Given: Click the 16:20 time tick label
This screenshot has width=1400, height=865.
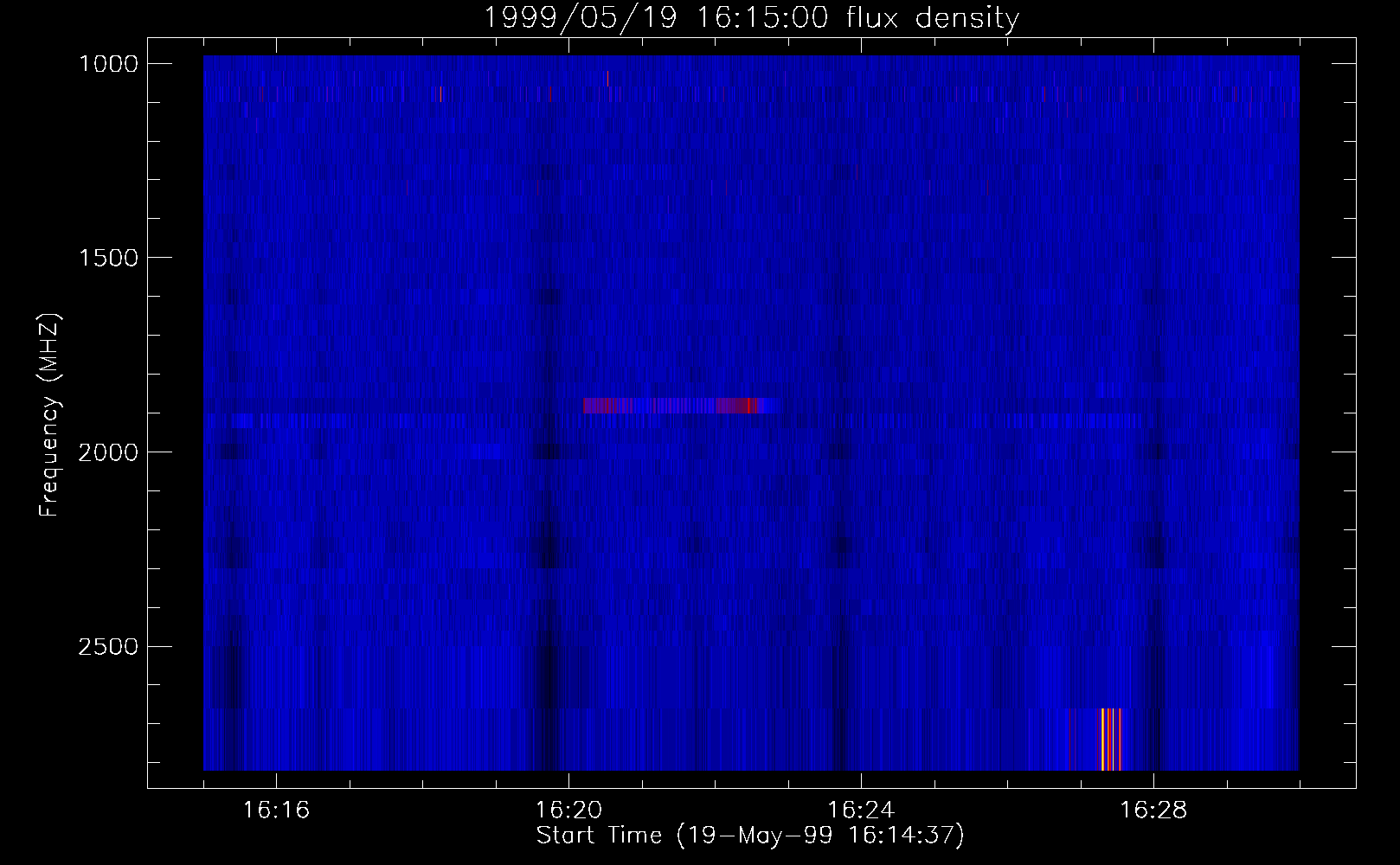Looking at the screenshot, I should (x=568, y=811).
